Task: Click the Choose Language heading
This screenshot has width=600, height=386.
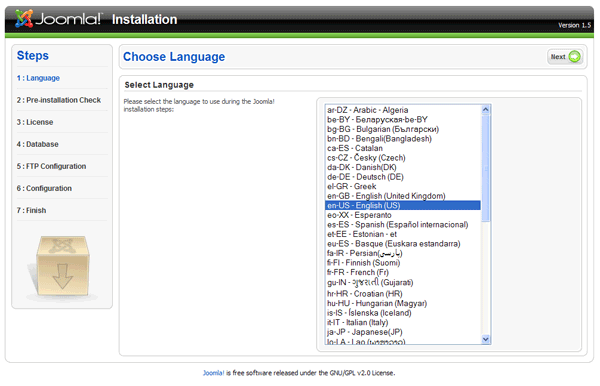Action: pyautogui.click(x=174, y=57)
